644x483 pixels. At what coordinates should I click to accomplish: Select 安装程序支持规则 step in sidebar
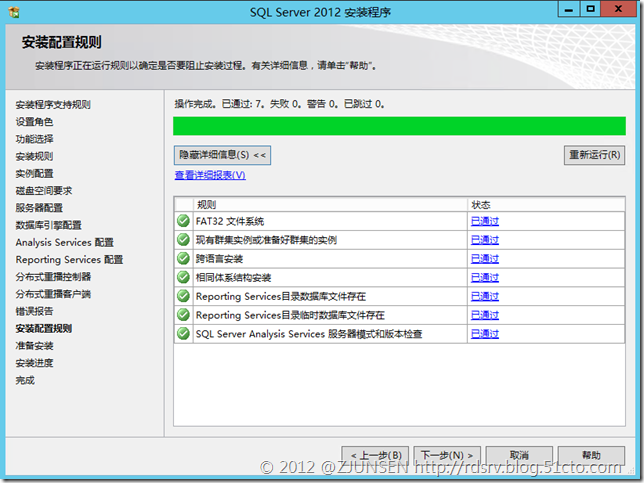pyautogui.click(x=53, y=105)
